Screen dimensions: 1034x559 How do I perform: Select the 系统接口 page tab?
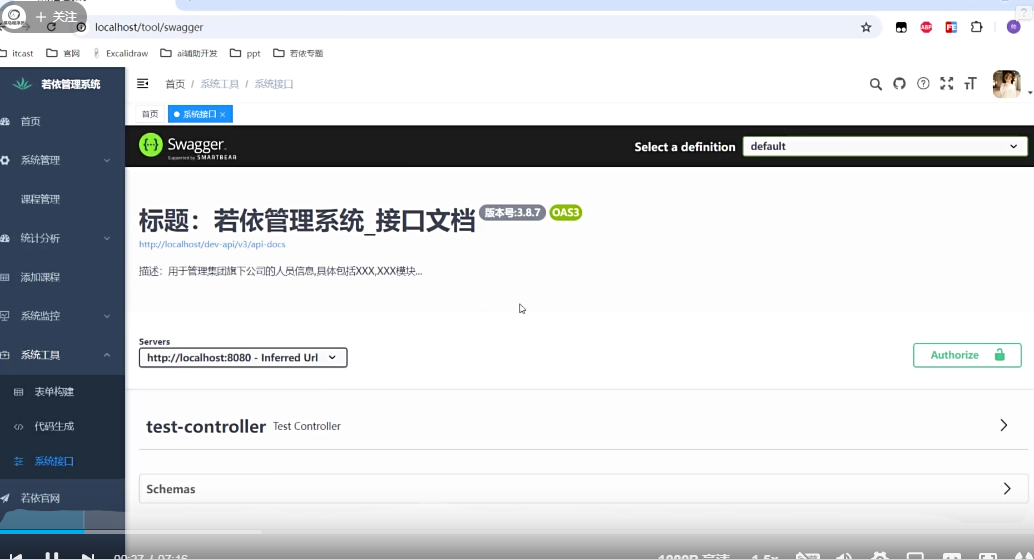click(x=200, y=114)
